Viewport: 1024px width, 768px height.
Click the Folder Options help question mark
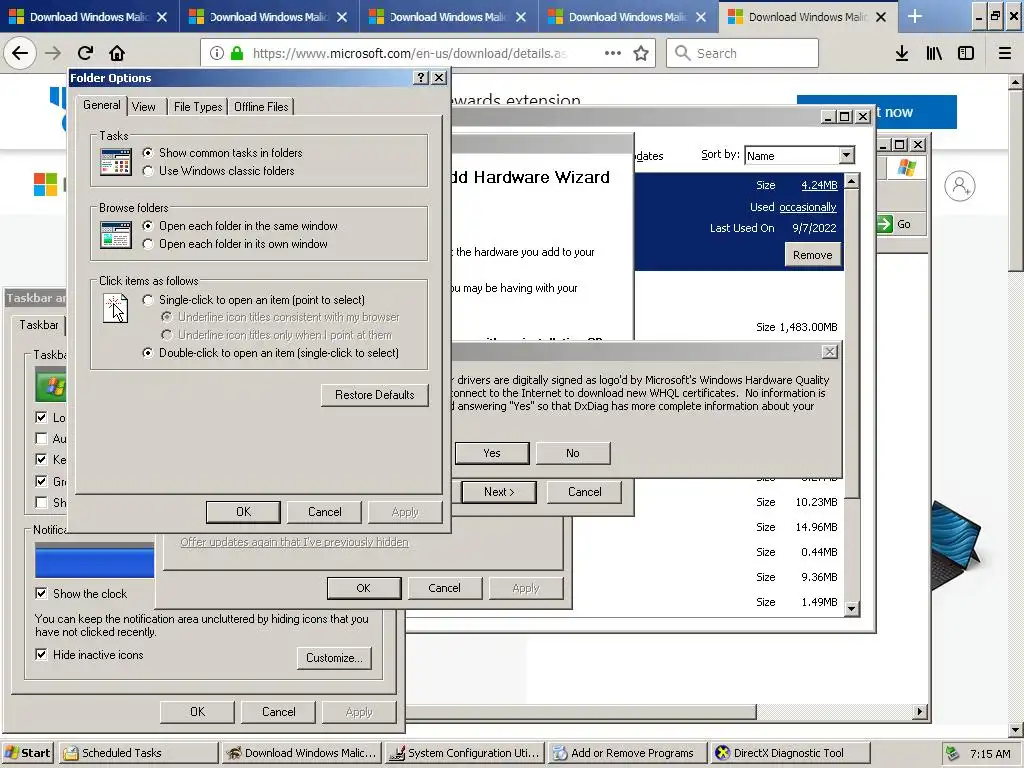pyautogui.click(x=421, y=78)
